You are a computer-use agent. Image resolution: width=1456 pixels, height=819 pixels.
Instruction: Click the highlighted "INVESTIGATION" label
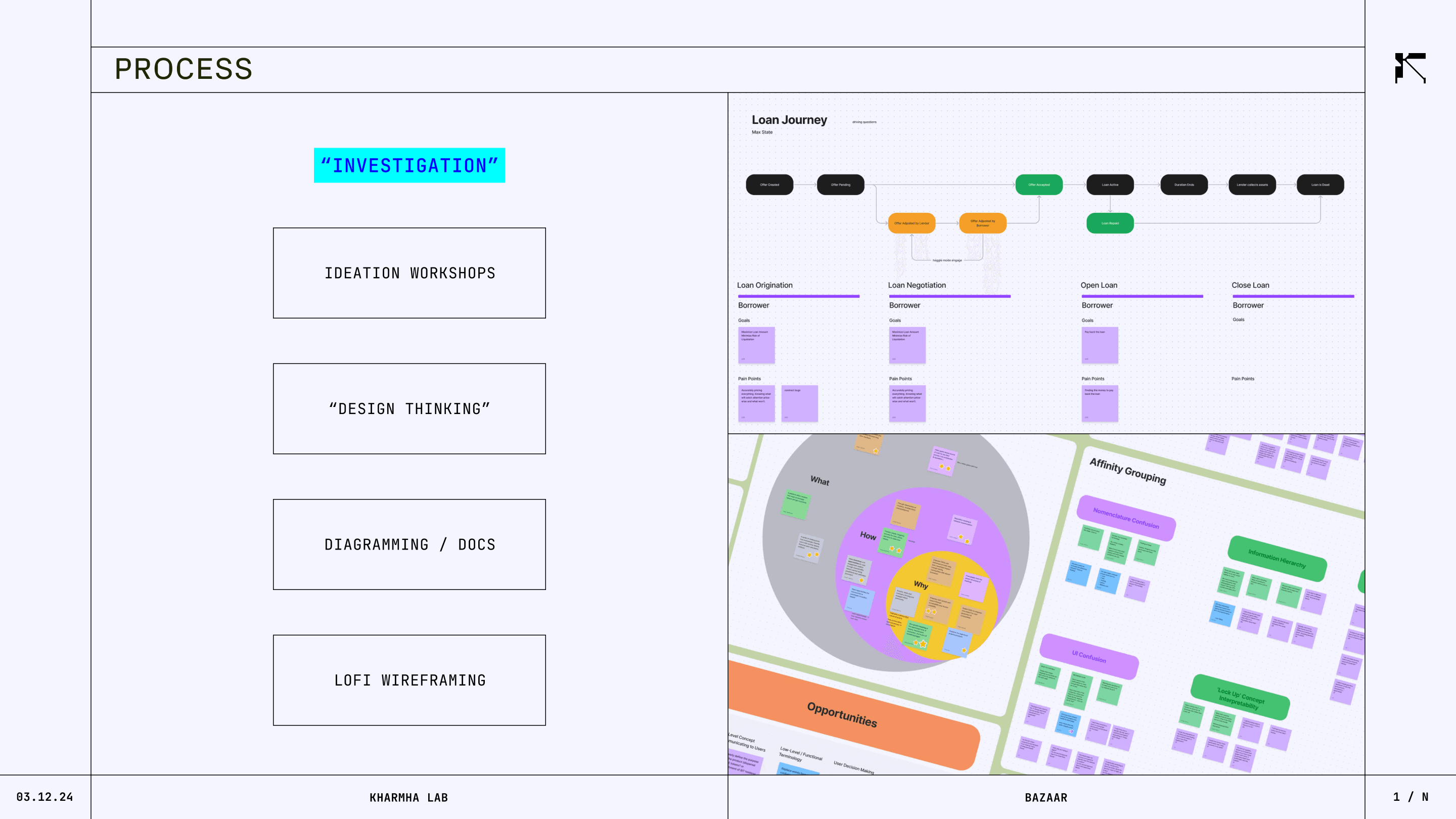click(x=409, y=166)
